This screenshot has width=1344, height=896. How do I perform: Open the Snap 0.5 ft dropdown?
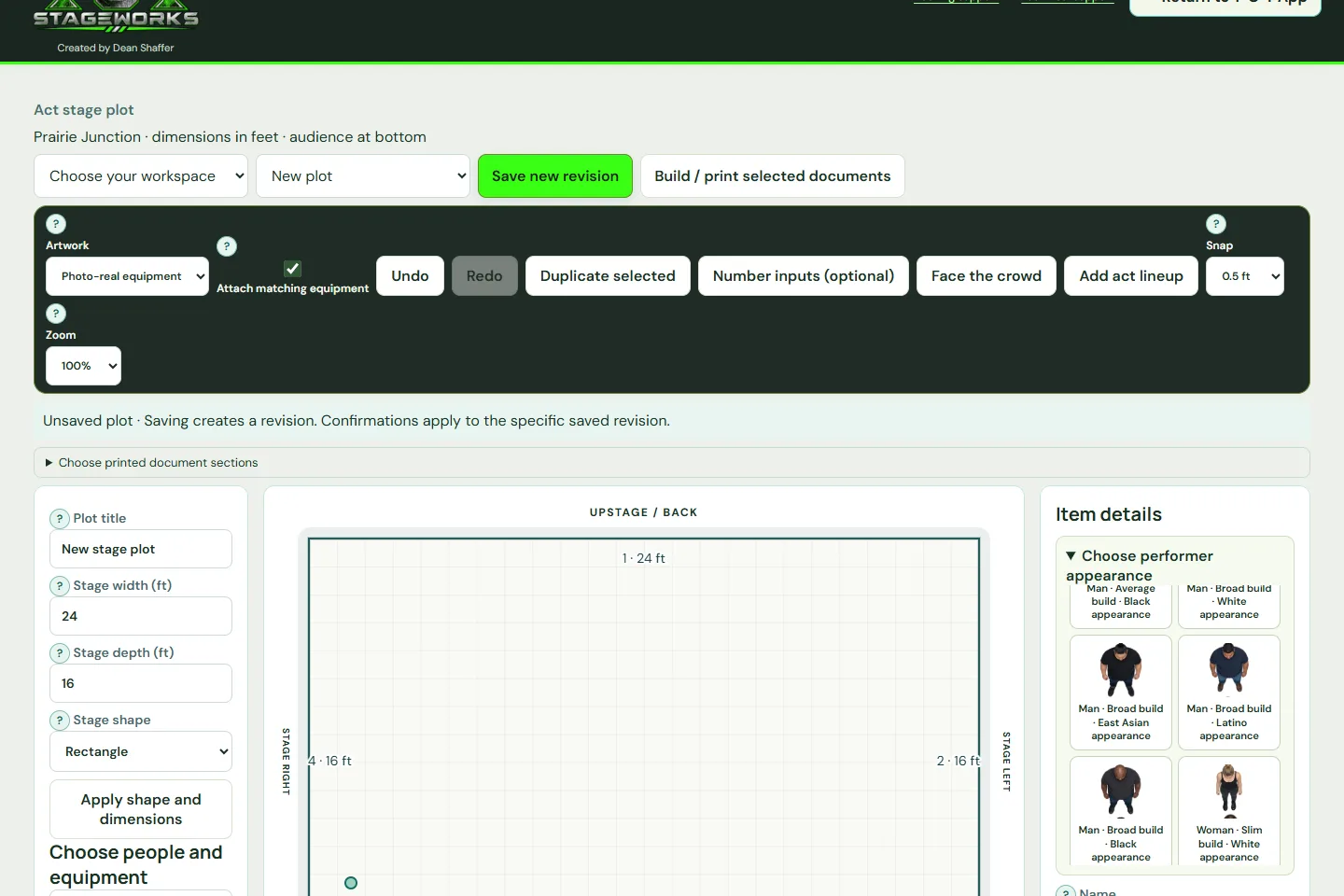pyautogui.click(x=1245, y=276)
